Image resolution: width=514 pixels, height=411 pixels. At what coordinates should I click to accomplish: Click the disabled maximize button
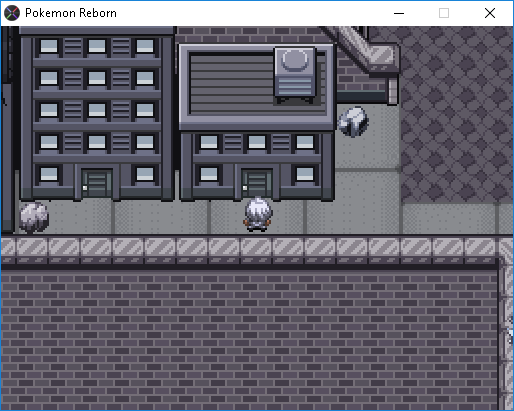tap(444, 13)
